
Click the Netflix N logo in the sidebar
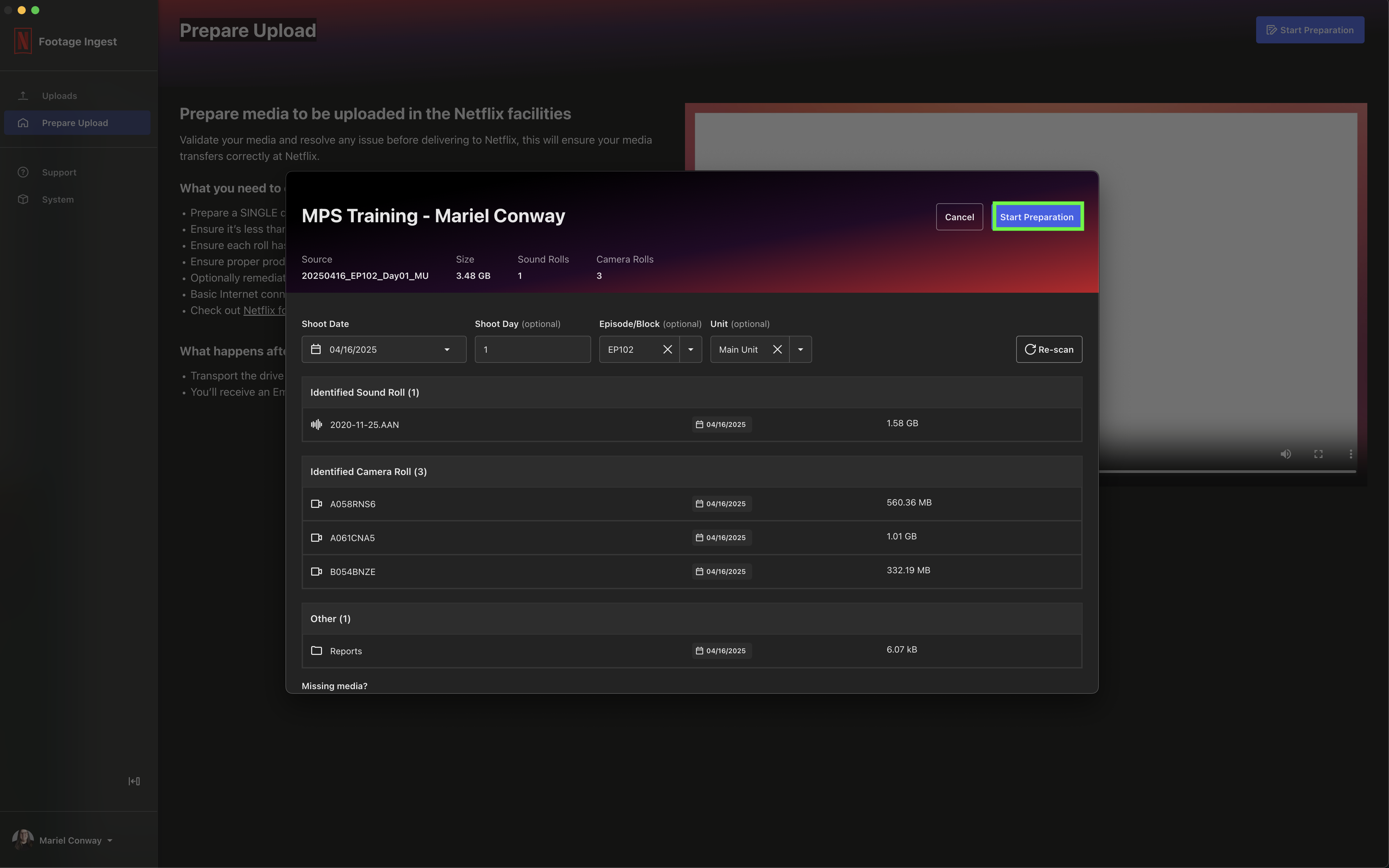23,41
